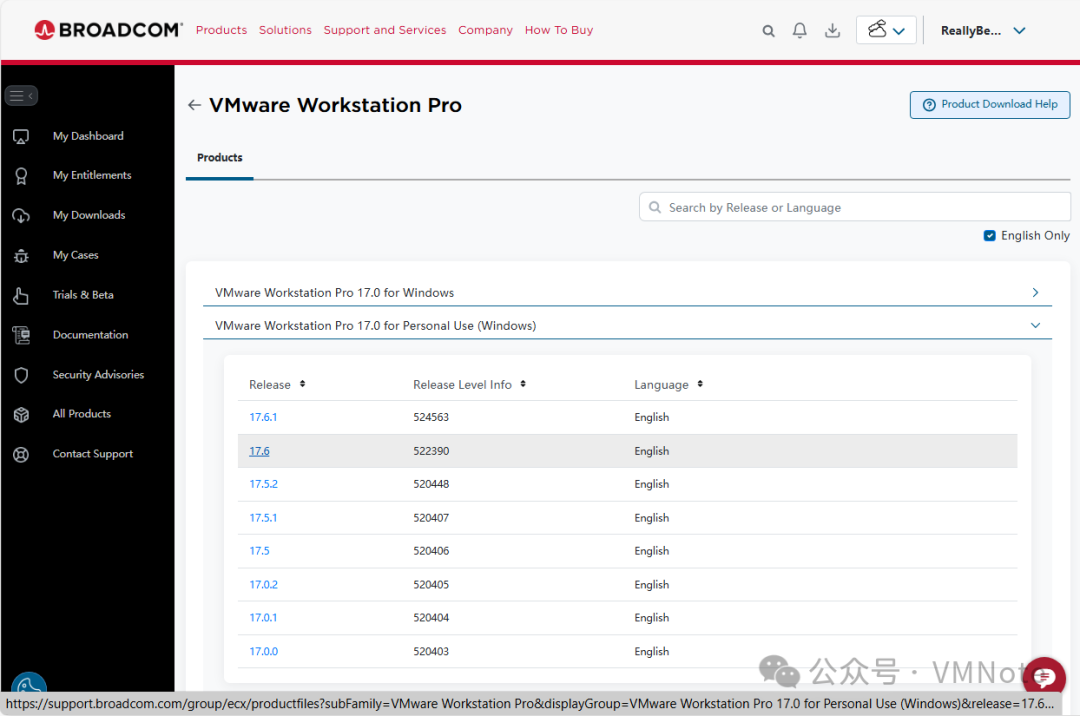Sort by Release Level Info arrows
Image resolution: width=1080 pixels, height=716 pixels.
click(523, 384)
